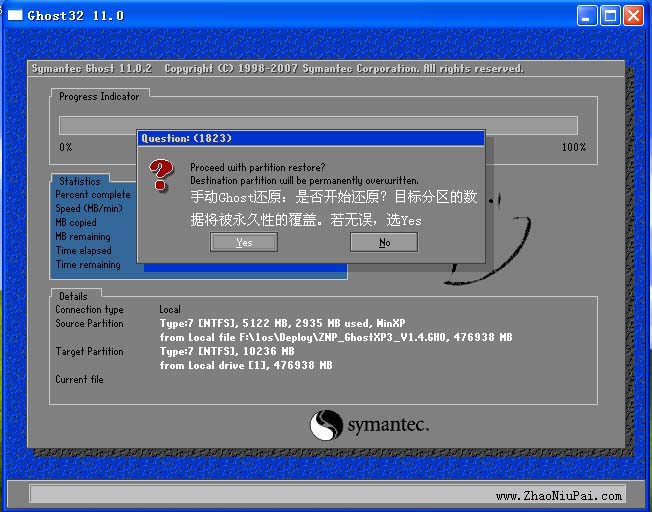The image size is (652, 512).
Task: Select the Percent complete statistic label
Action: point(93,195)
